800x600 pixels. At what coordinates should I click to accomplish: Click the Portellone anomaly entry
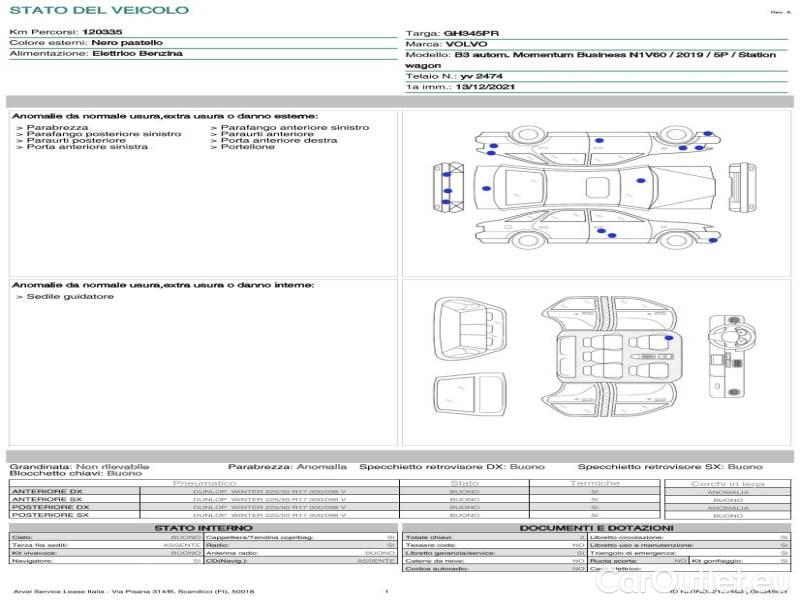247,147
